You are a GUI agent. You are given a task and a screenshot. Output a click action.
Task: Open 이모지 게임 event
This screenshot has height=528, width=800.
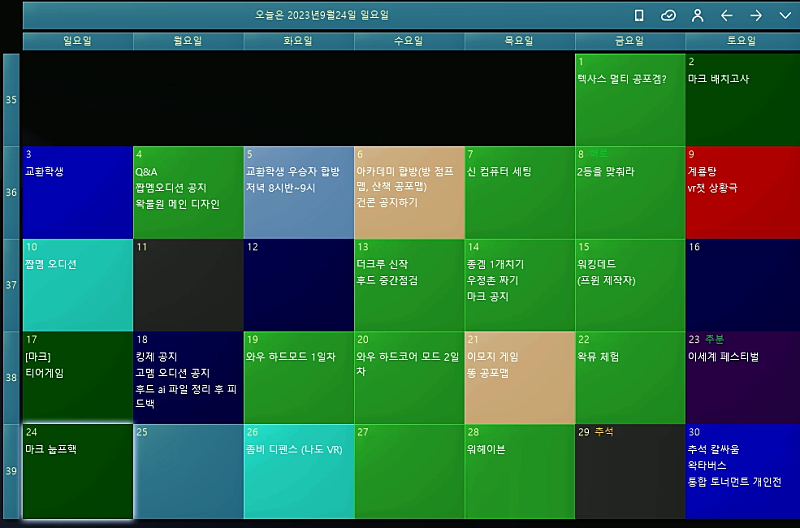pos(493,357)
